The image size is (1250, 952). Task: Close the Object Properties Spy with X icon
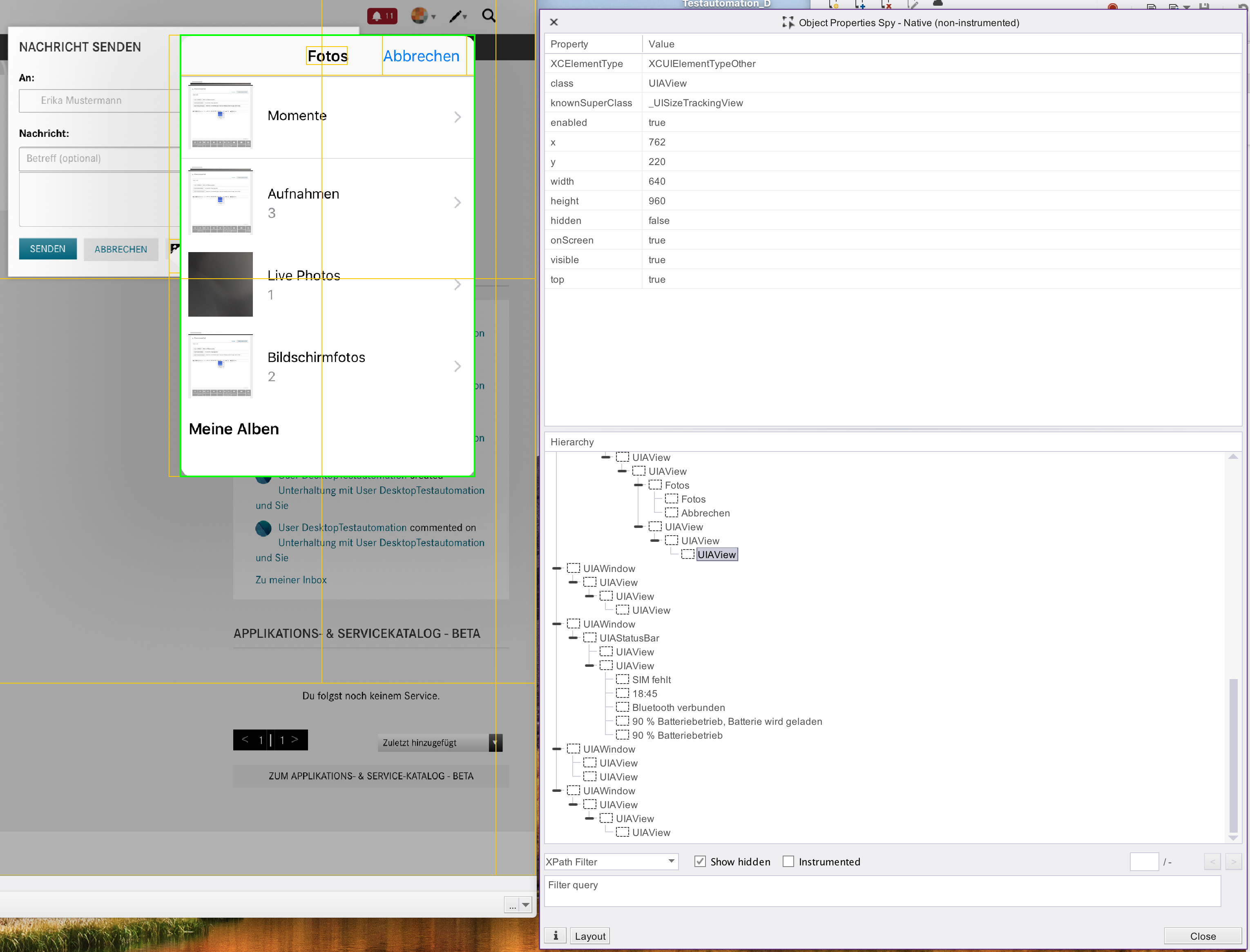[554, 22]
